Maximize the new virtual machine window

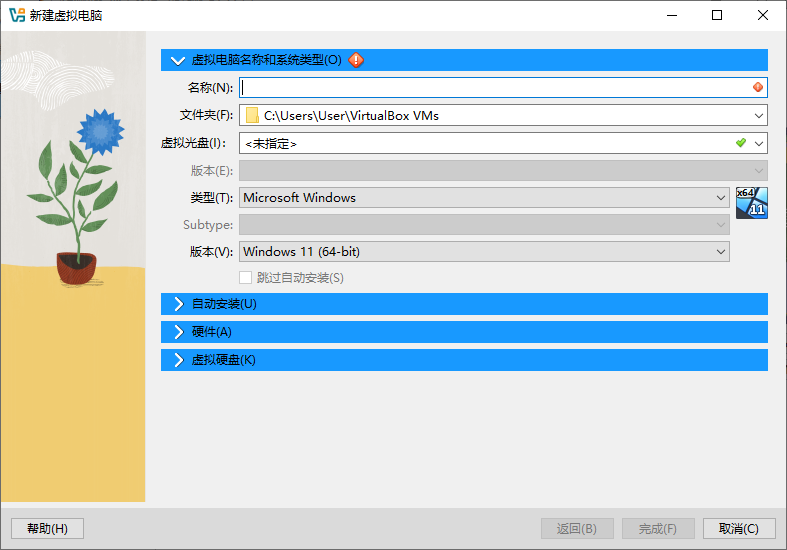[717, 15]
